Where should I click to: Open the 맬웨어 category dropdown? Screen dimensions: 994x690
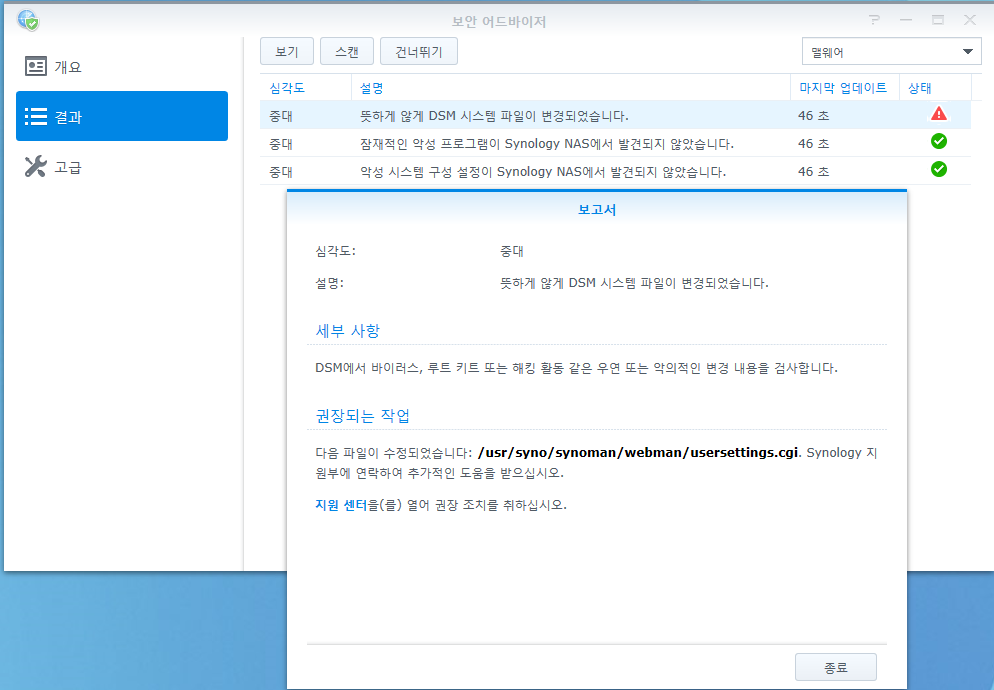[891, 52]
